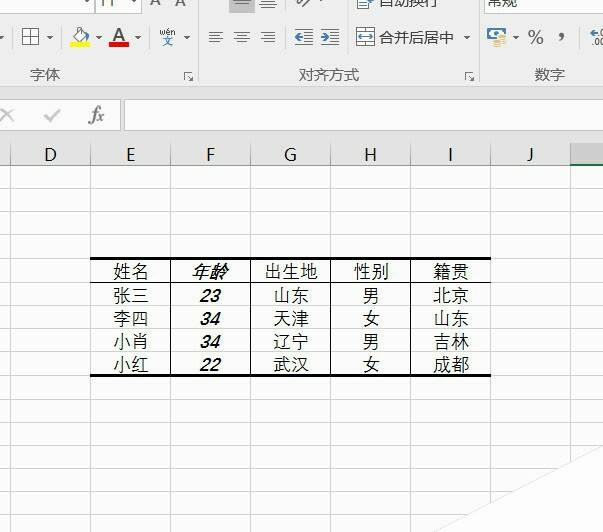Click the Borders grid icon
This screenshot has width=603, height=532.
(x=30, y=37)
